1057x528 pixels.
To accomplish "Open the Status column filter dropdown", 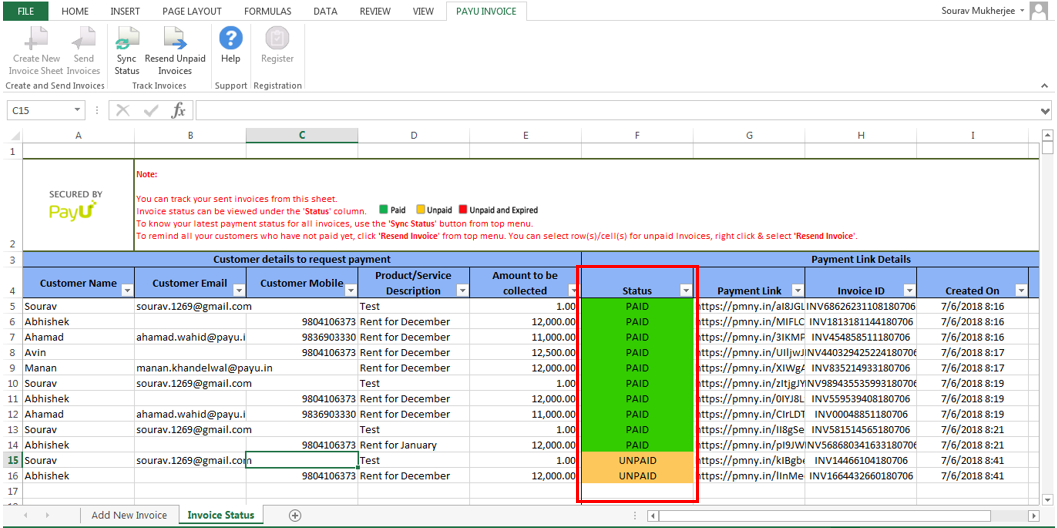I will pyautogui.click(x=686, y=290).
